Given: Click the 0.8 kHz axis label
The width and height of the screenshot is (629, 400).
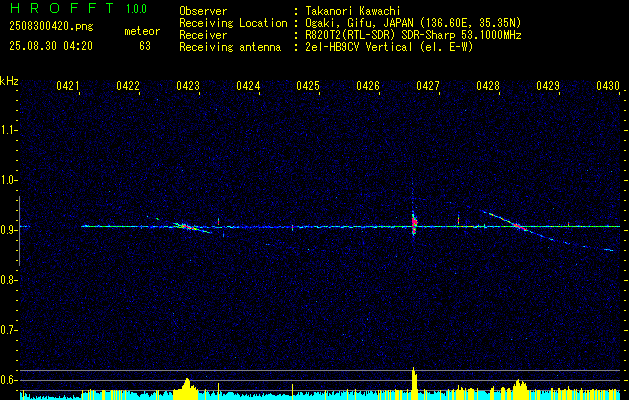Looking at the screenshot, I should tap(8, 280).
